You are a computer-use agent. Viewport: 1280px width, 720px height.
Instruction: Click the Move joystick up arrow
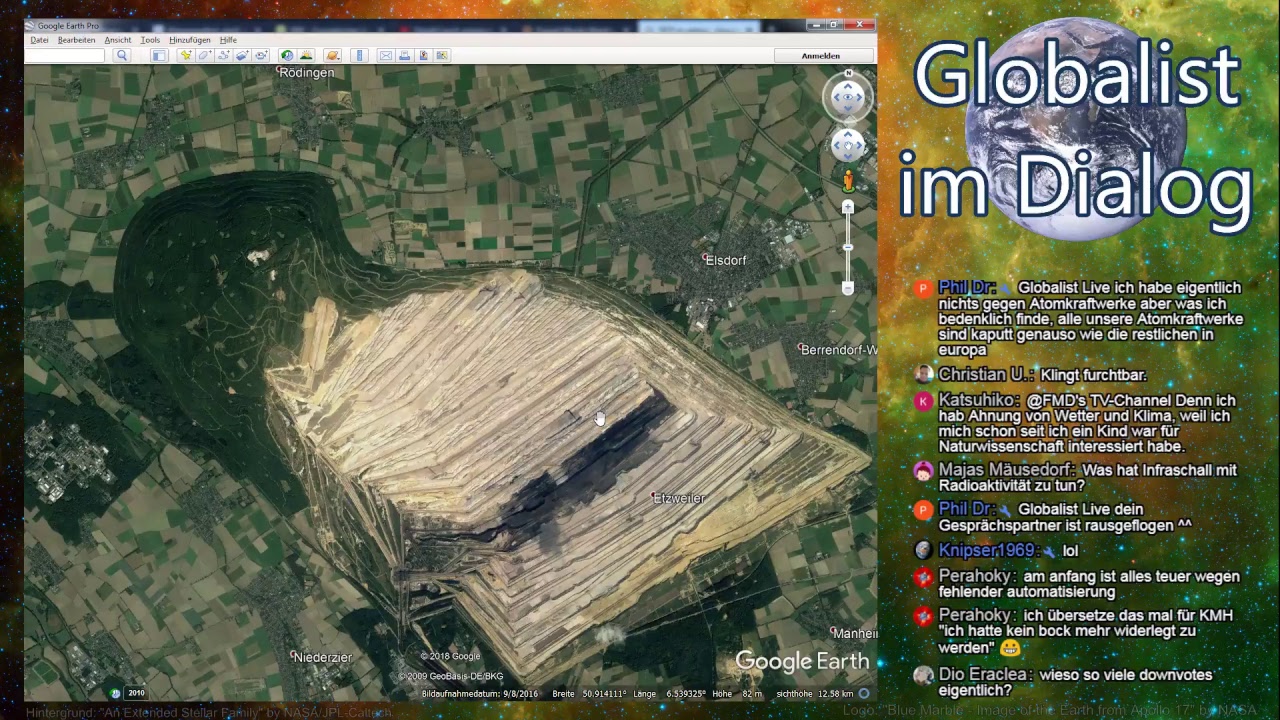click(848, 135)
